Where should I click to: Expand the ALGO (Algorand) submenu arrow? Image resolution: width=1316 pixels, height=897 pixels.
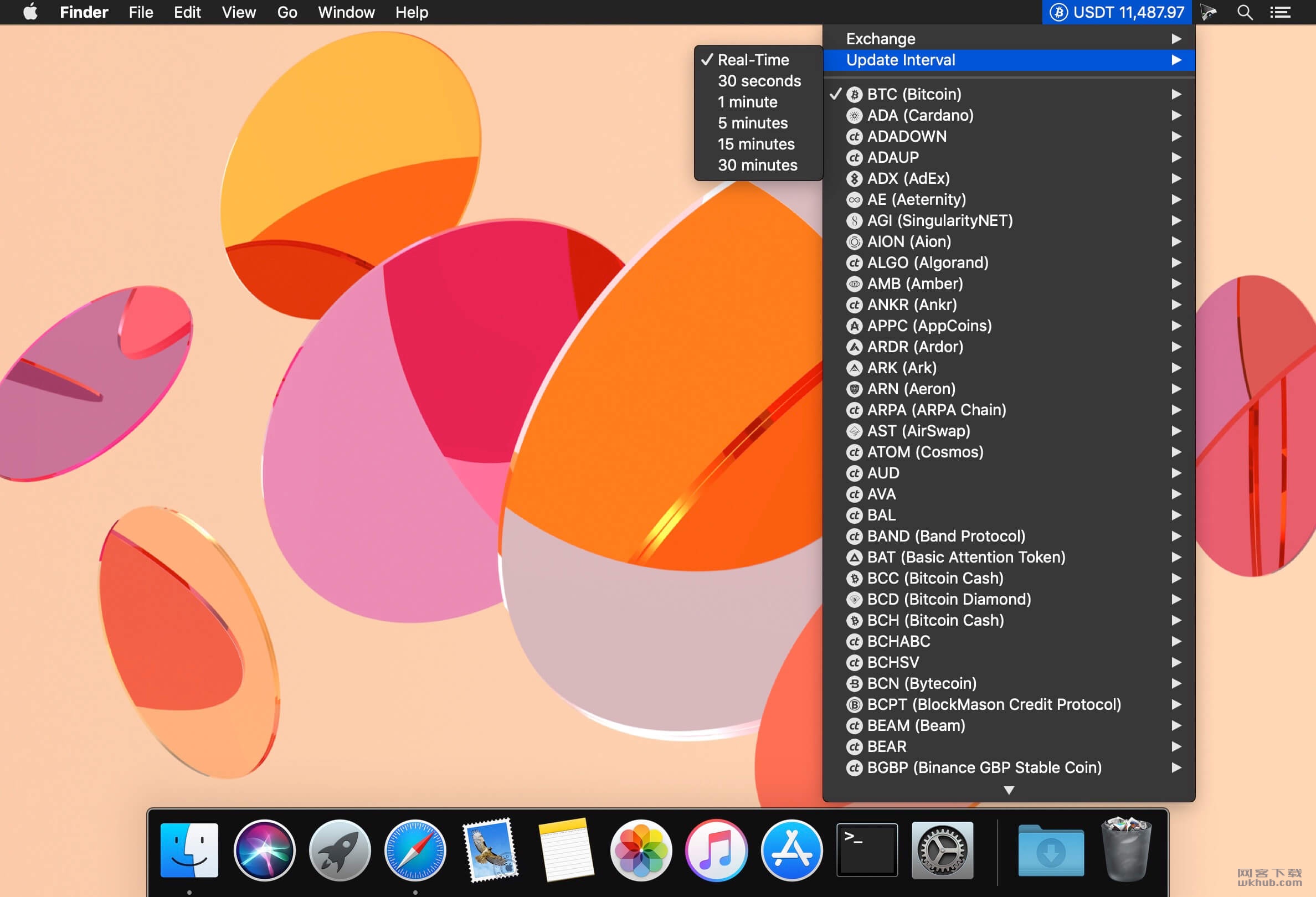coord(1176,262)
